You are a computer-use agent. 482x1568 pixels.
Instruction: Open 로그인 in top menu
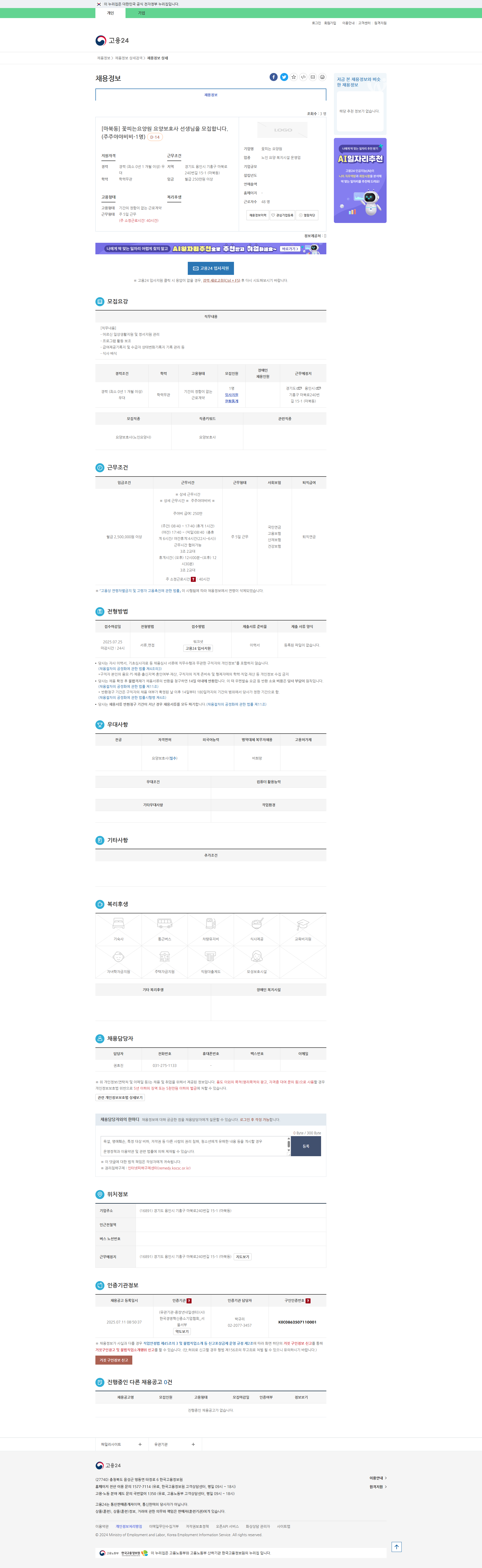(316, 23)
